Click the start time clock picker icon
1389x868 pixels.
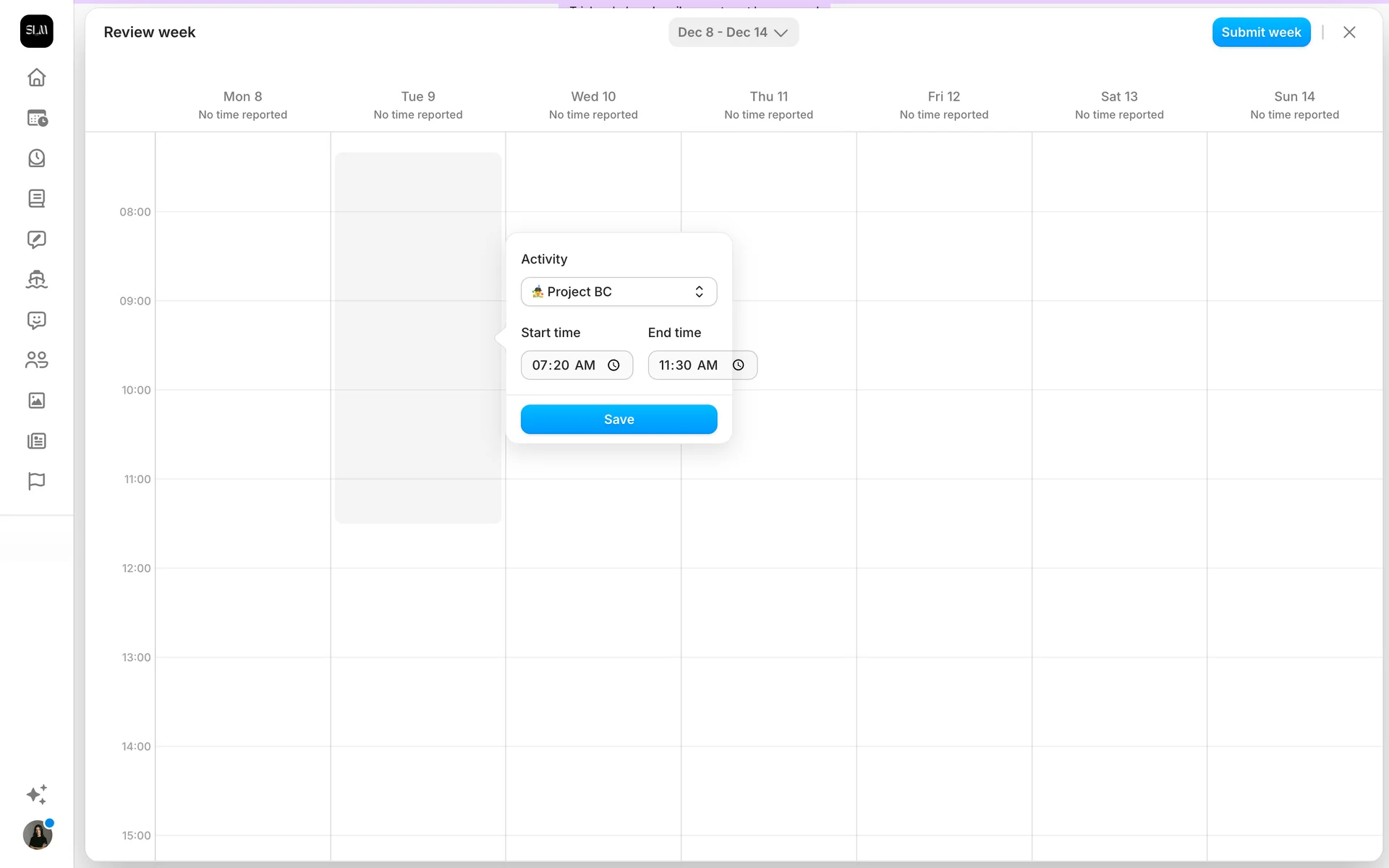613,365
